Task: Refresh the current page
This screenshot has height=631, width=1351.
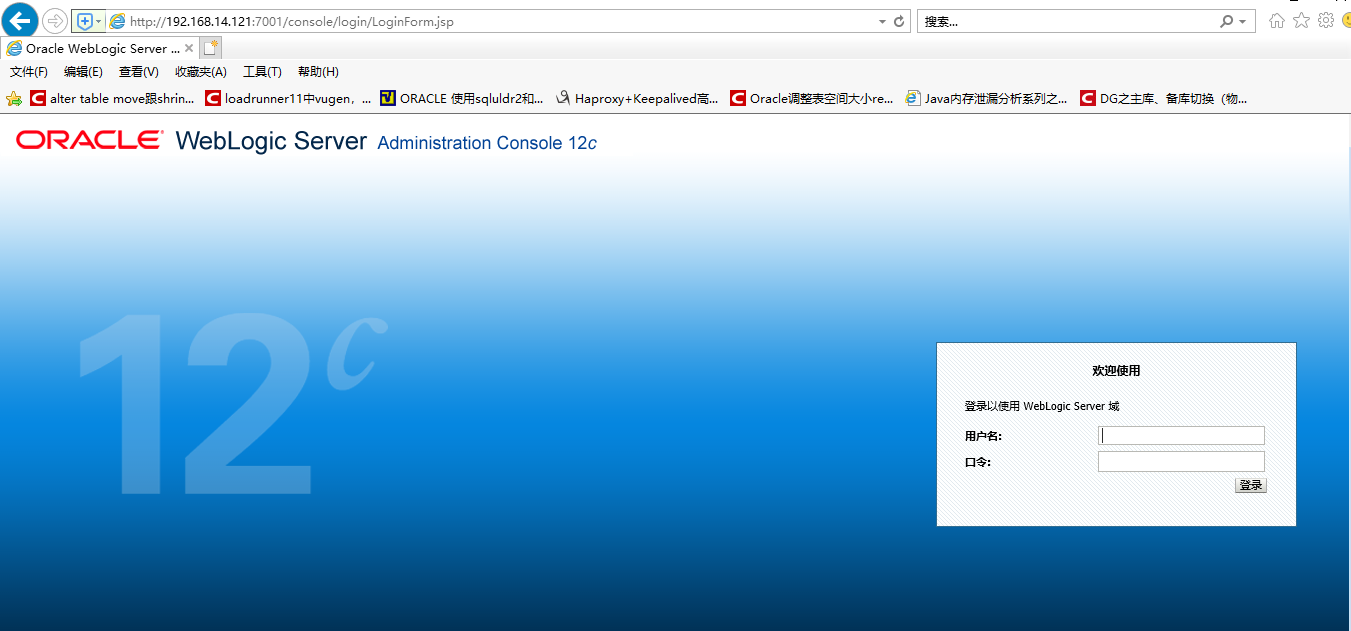Action: point(897,20)
